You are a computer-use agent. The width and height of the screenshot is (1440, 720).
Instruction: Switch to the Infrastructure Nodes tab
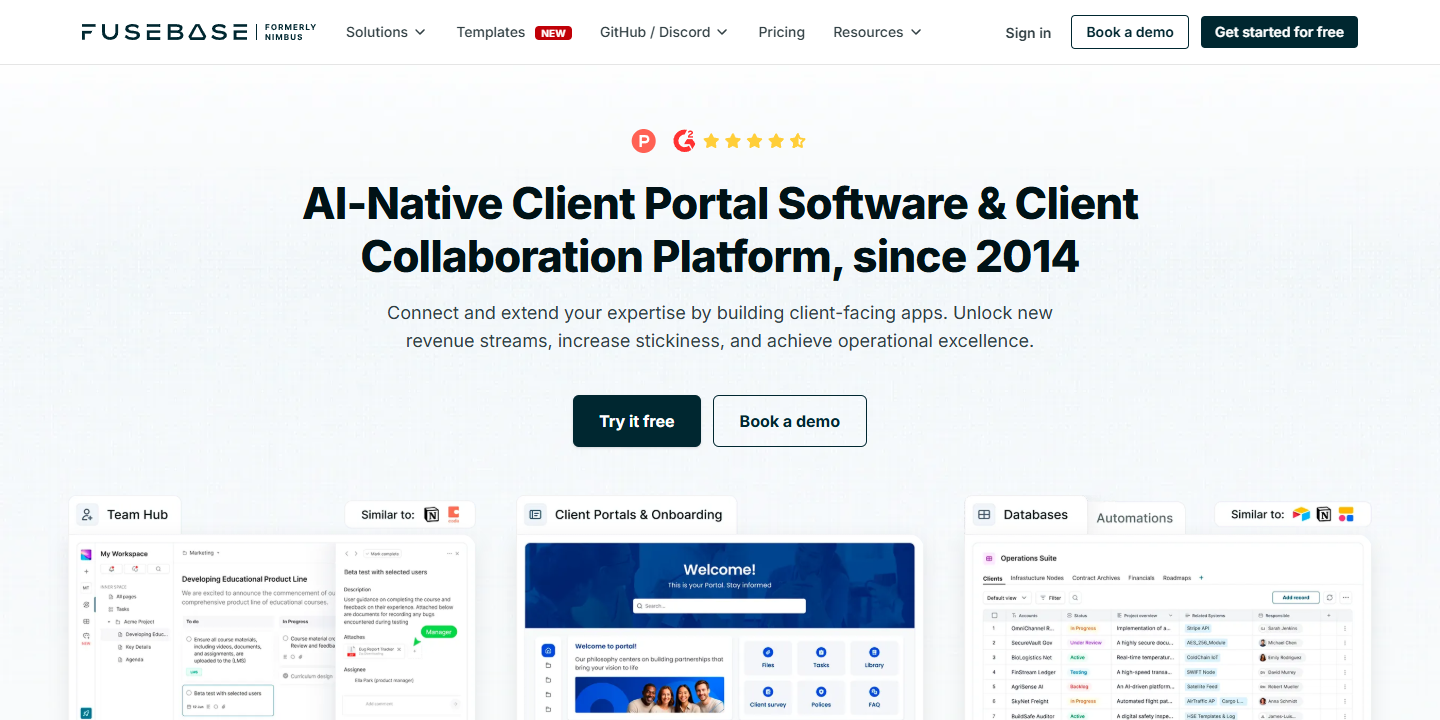[x=1037, y=578]
